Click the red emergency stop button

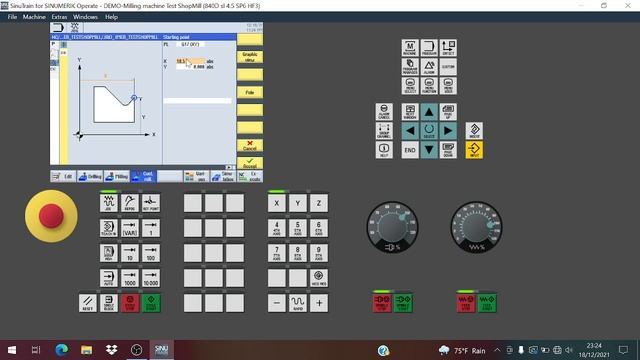(51, 216)
